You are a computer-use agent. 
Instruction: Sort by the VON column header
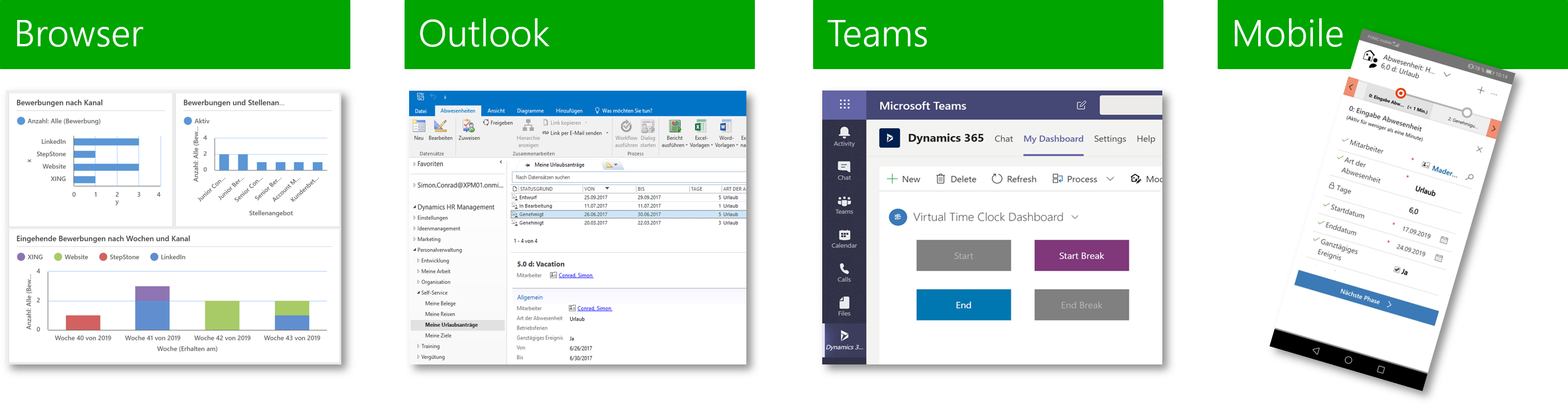[x=609, y=189]
